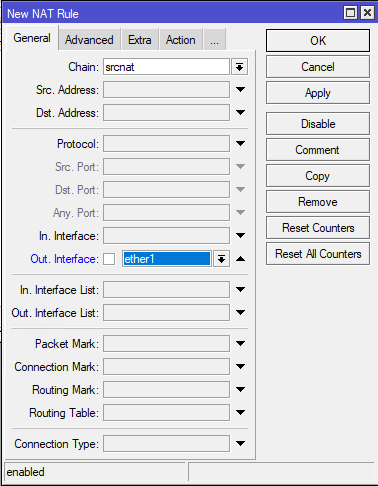Switch to the Advanced tab
Screen dimensions: 378x486
[x=89, y=40]
